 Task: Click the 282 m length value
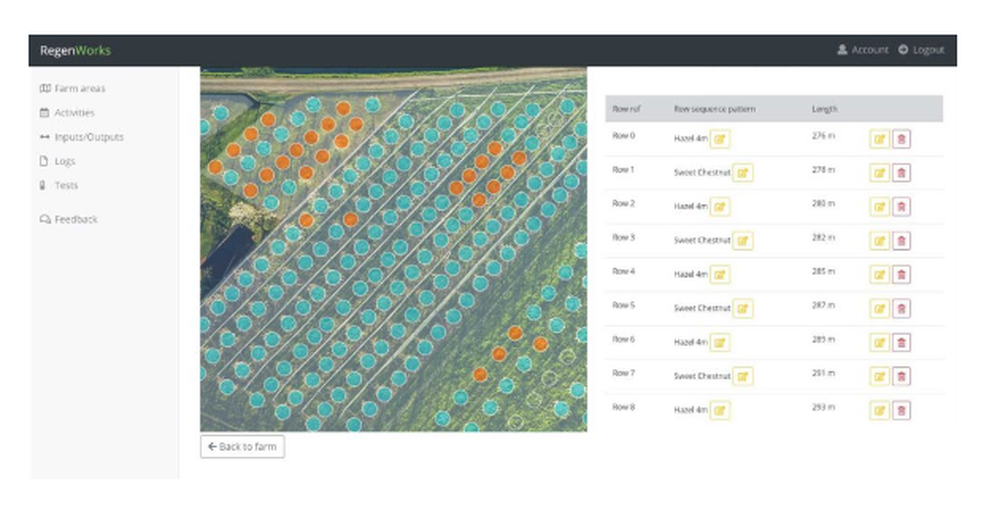click(x=823, y=237)
